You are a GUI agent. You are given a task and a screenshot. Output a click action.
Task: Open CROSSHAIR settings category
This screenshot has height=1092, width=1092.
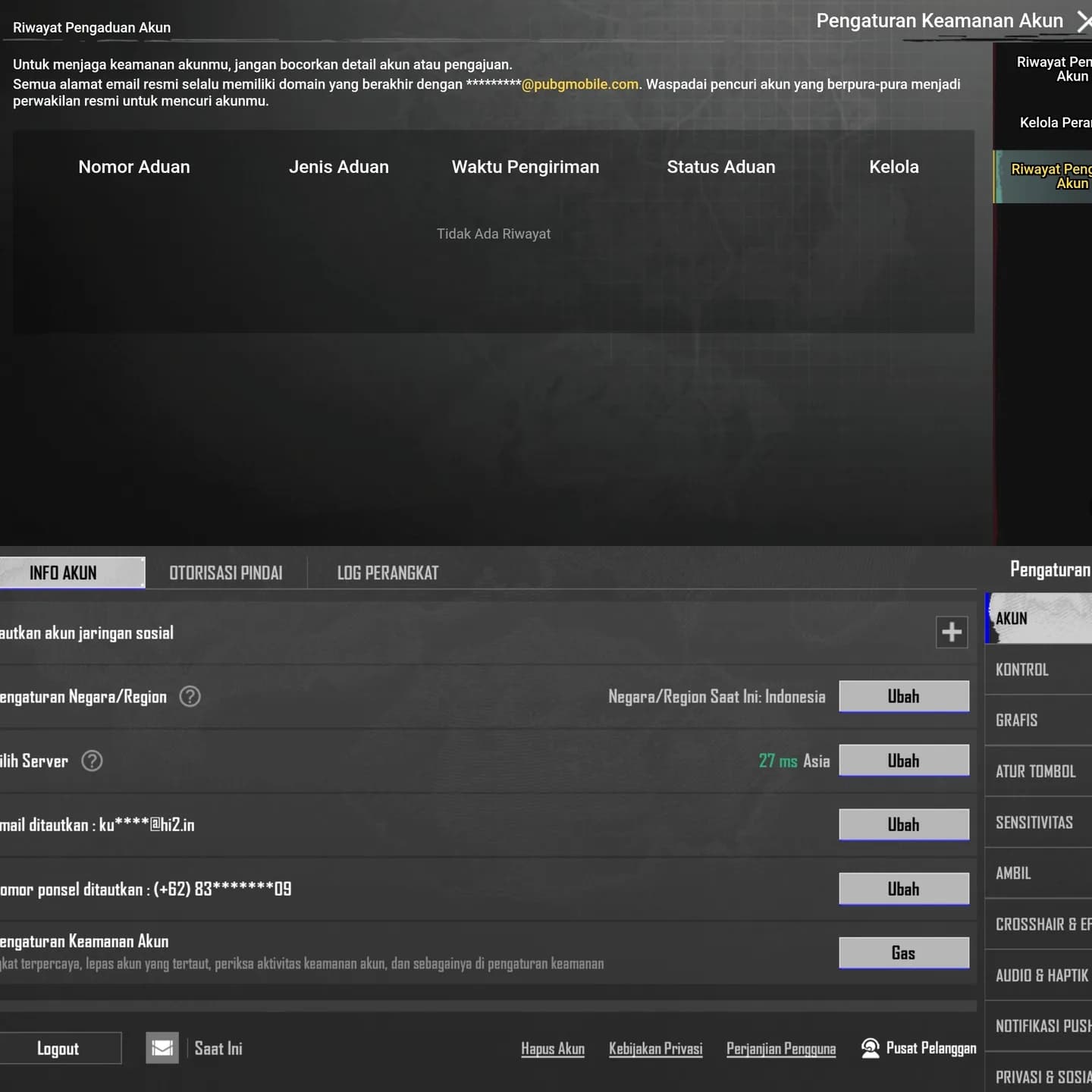pos(1038,924)
